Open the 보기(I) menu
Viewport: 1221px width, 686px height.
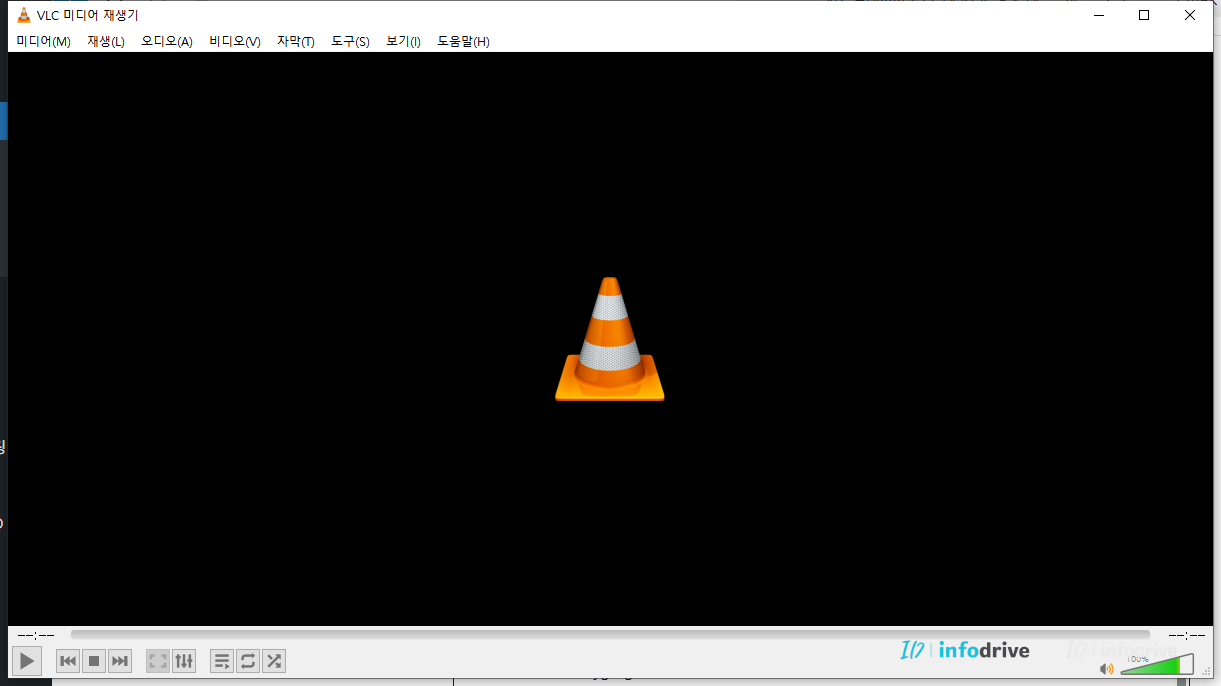[x=403, y=41]
